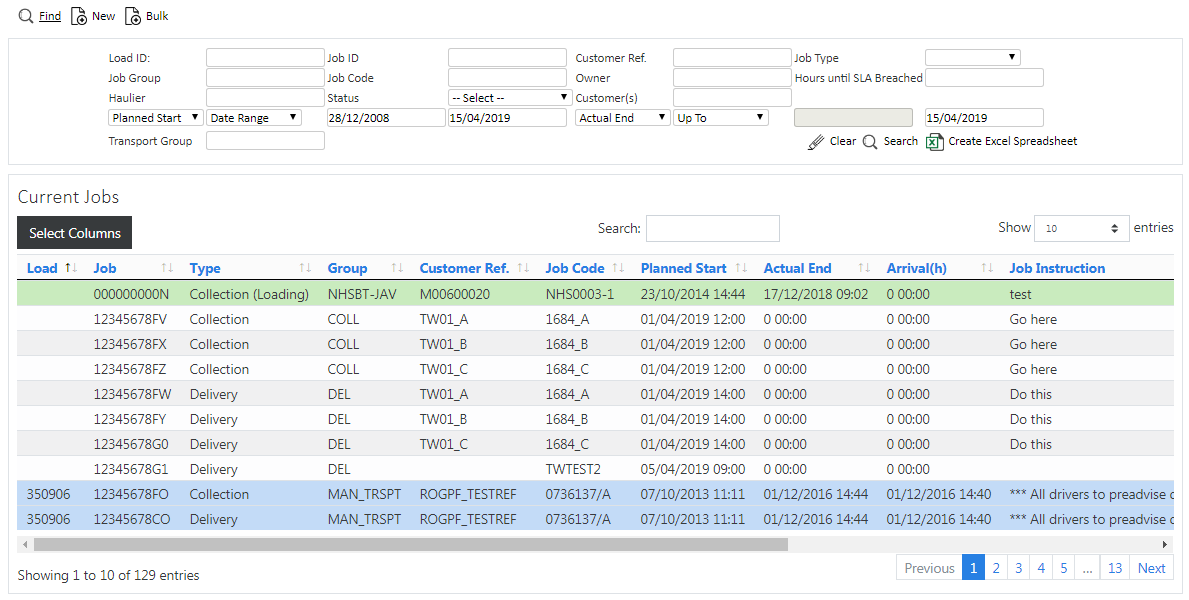The width and height of the screenshot is (1189, 600).
Task: Sort by the Planned Start column arrows
Action: point(741,268)
